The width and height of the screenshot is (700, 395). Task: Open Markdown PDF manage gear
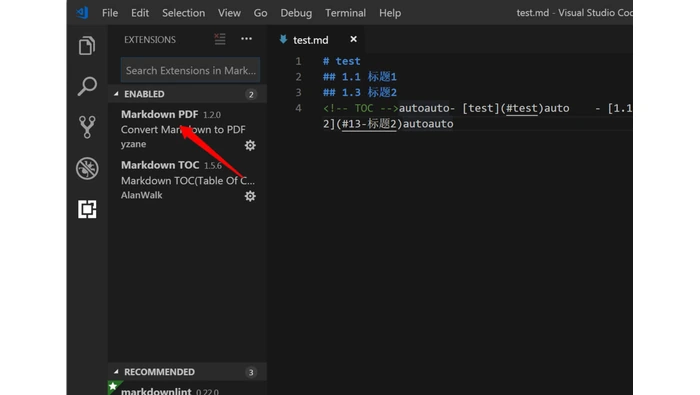tap(250, 145)
